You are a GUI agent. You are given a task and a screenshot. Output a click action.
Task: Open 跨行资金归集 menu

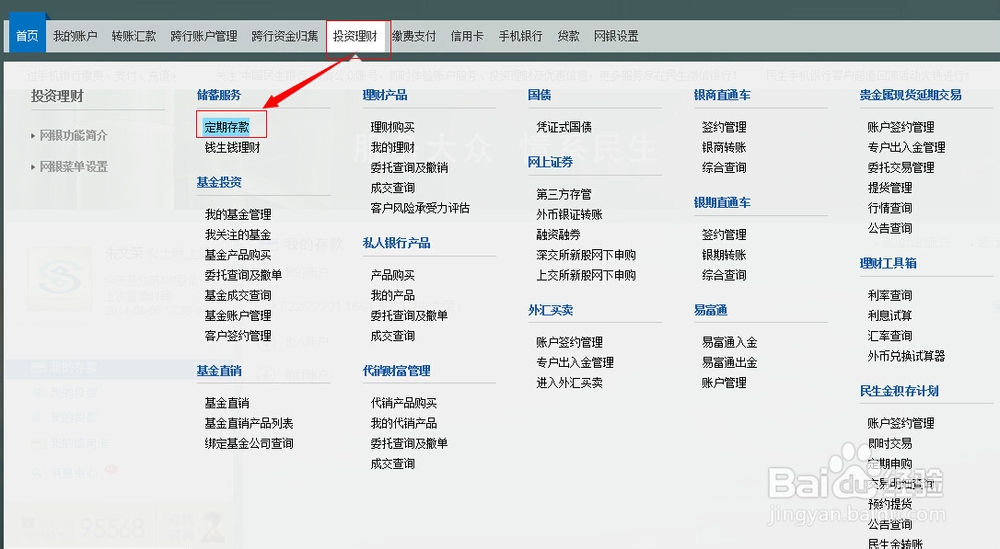click(285, 36)
